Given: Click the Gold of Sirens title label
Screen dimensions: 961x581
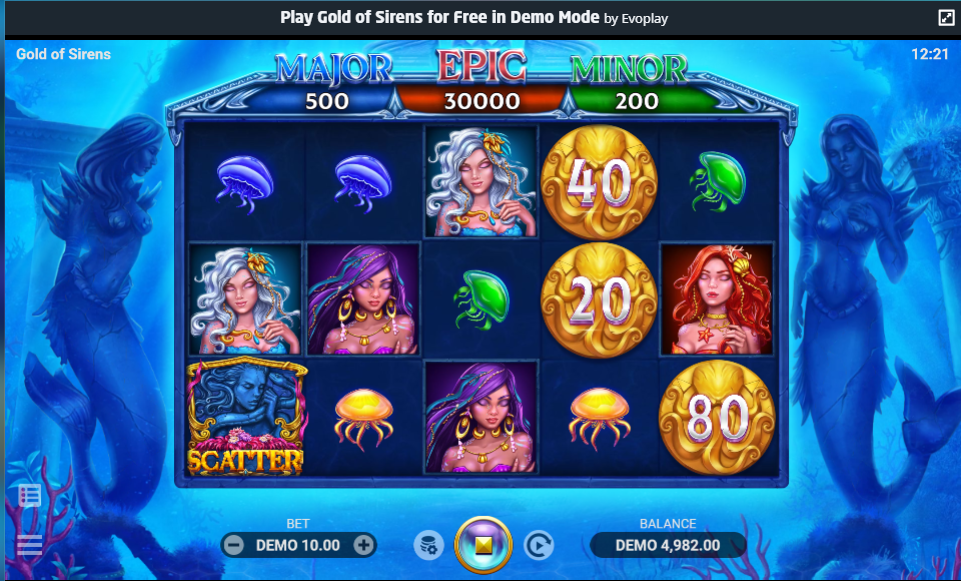Looking at the screenshot, I should coord(63,54).
